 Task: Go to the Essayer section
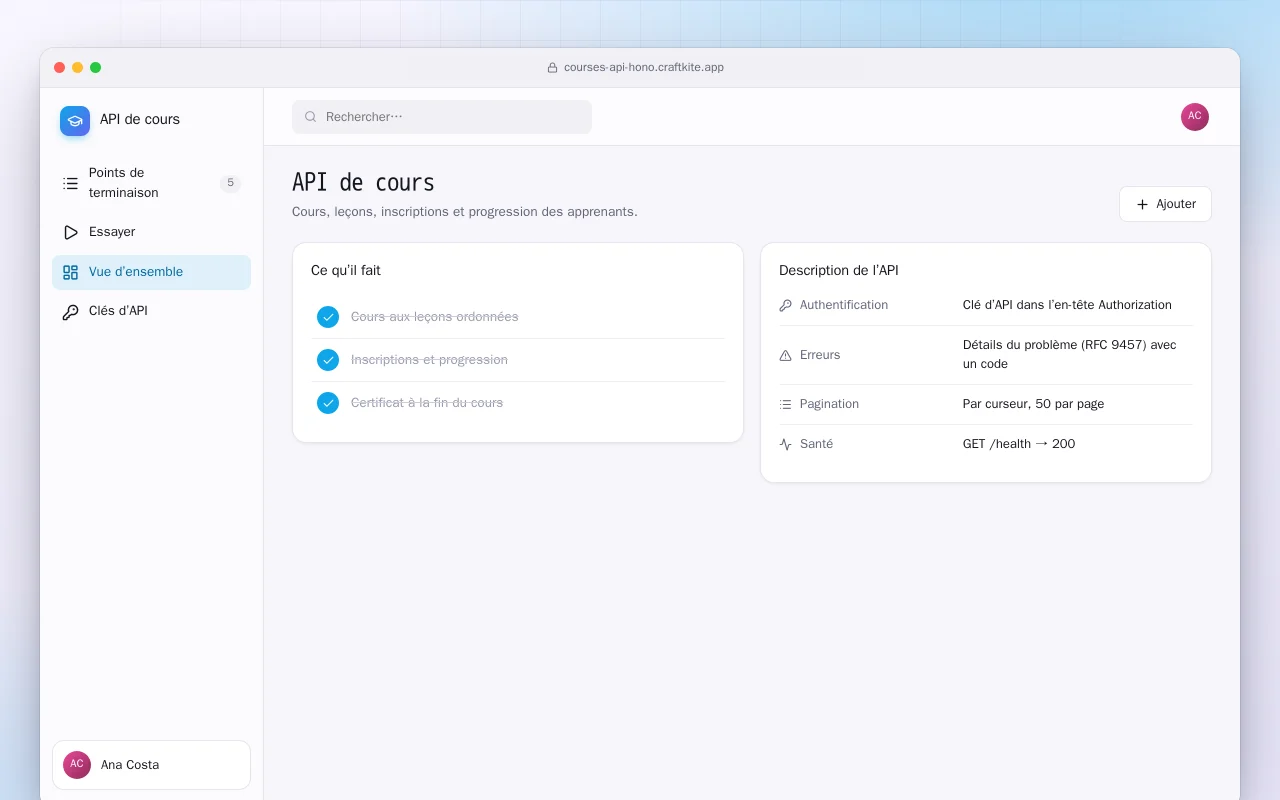click(151, 232)
